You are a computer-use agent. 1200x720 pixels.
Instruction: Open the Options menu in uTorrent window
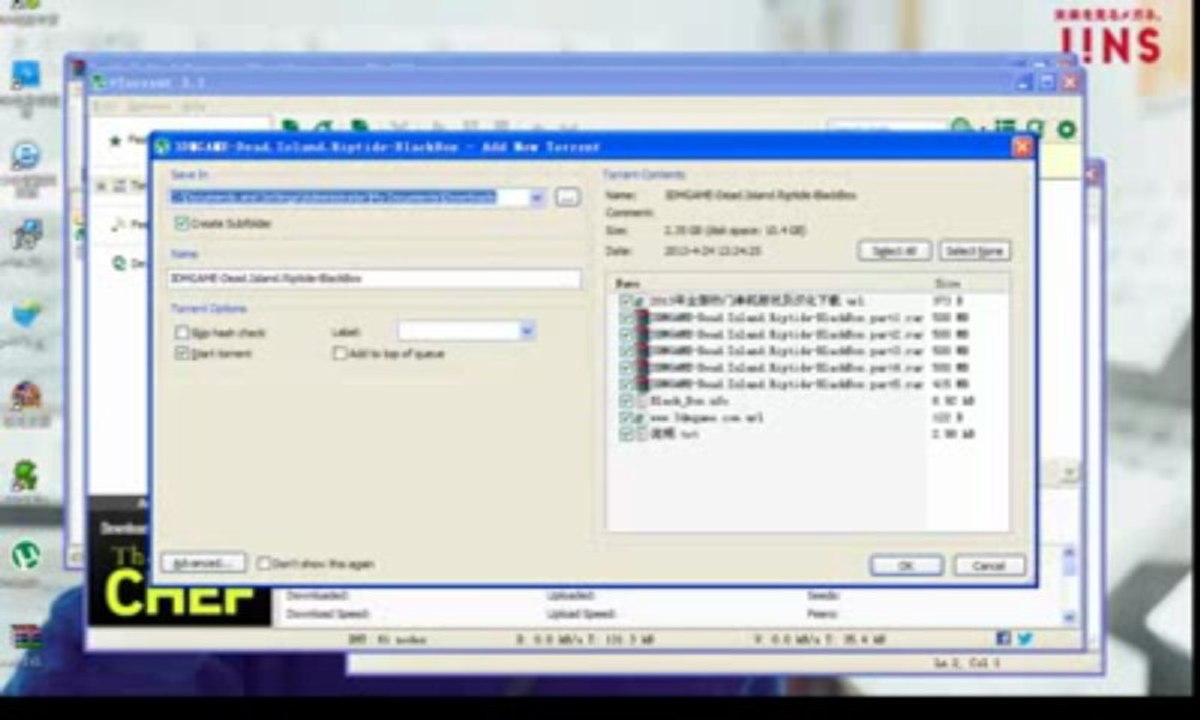pos(149,105)
